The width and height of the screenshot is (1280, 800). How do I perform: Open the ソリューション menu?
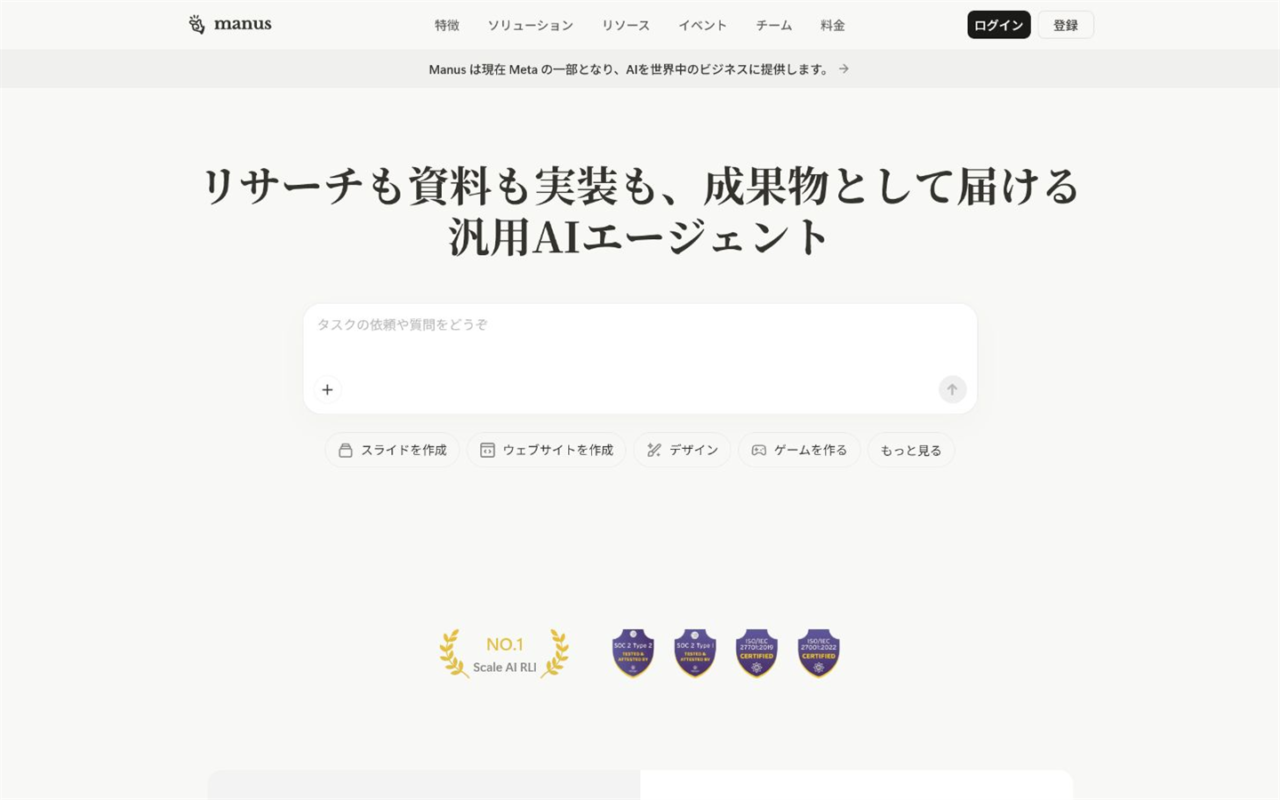[531, 25]
